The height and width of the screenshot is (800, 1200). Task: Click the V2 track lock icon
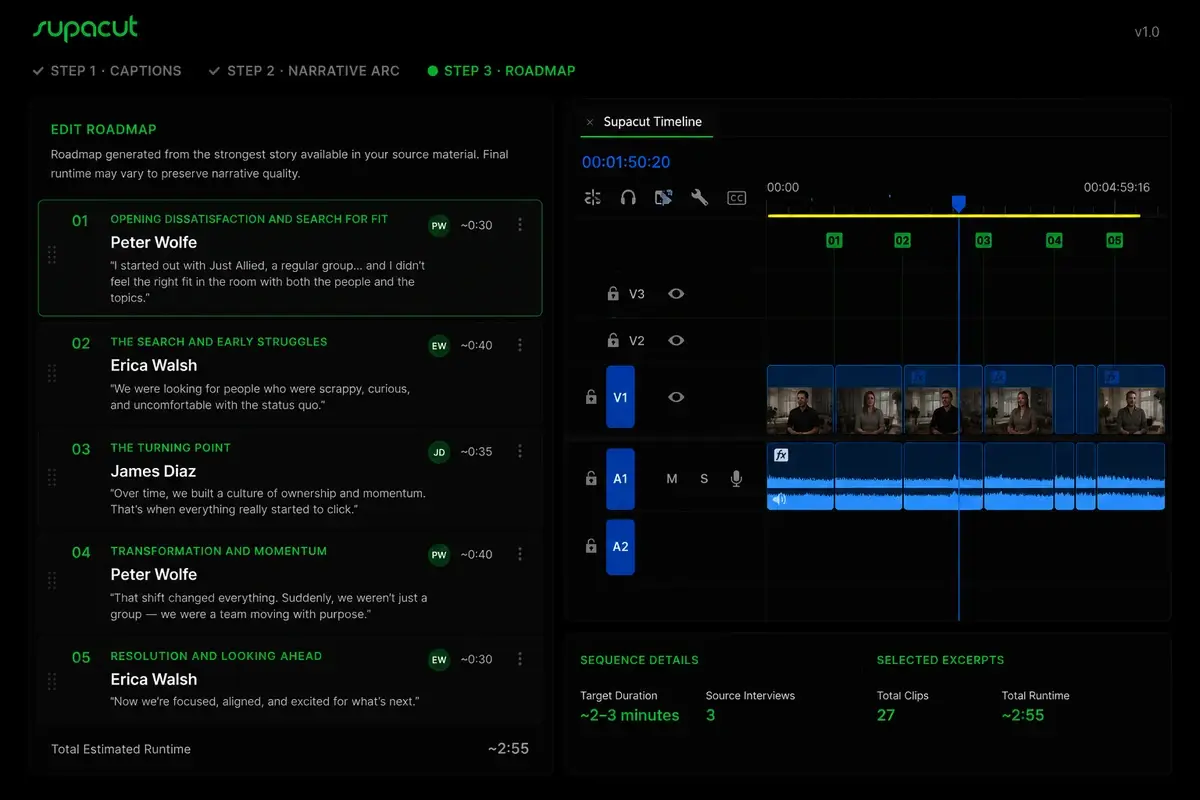click(x=613, y=341)
